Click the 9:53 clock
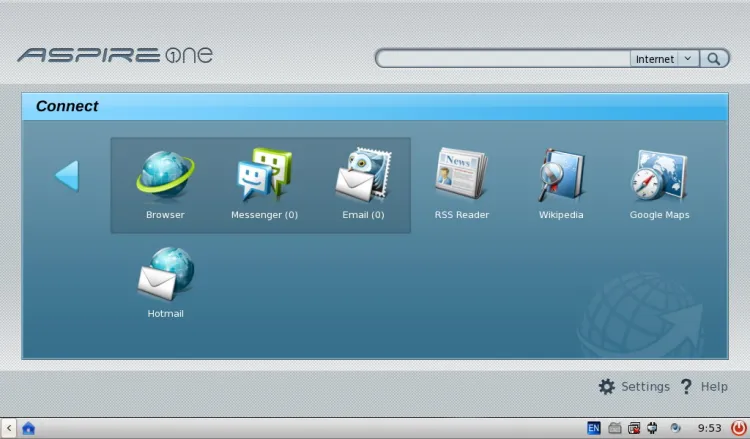This screenshot has height=439, width=750. [709, 428]
